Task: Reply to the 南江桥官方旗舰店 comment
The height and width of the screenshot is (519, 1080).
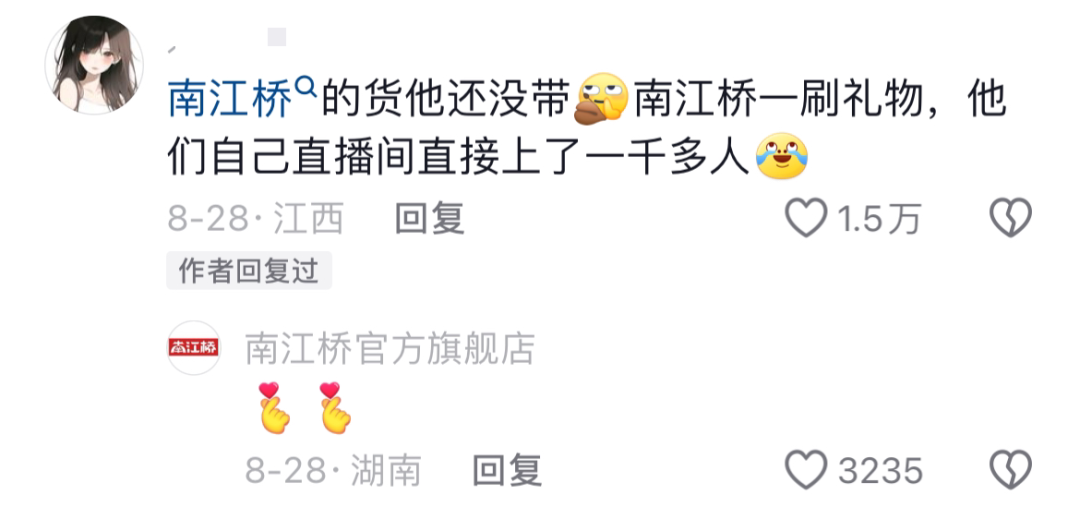Action: (507, 472)
